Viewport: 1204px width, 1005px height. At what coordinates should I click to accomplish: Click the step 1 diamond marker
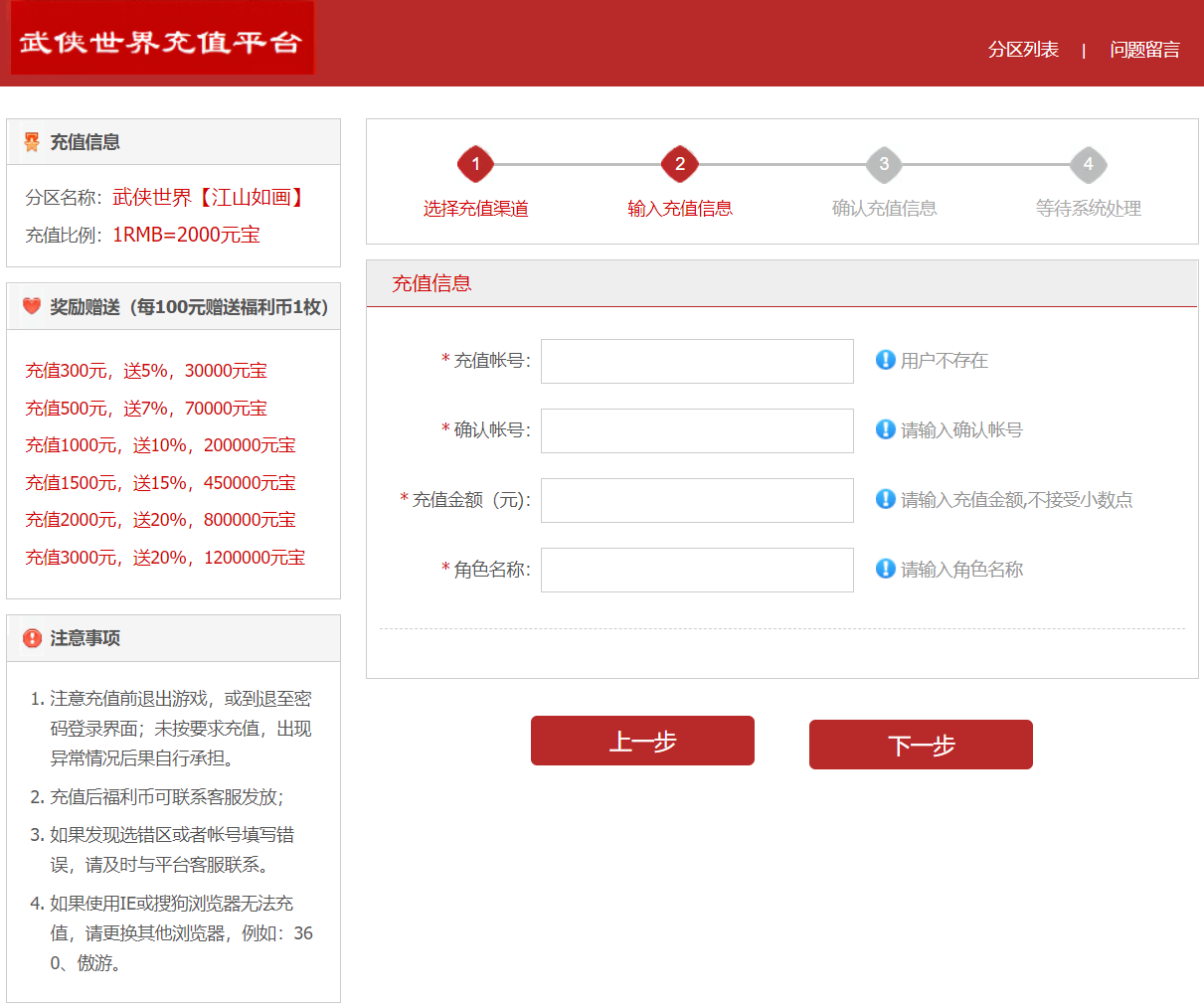tap(475, 164)
